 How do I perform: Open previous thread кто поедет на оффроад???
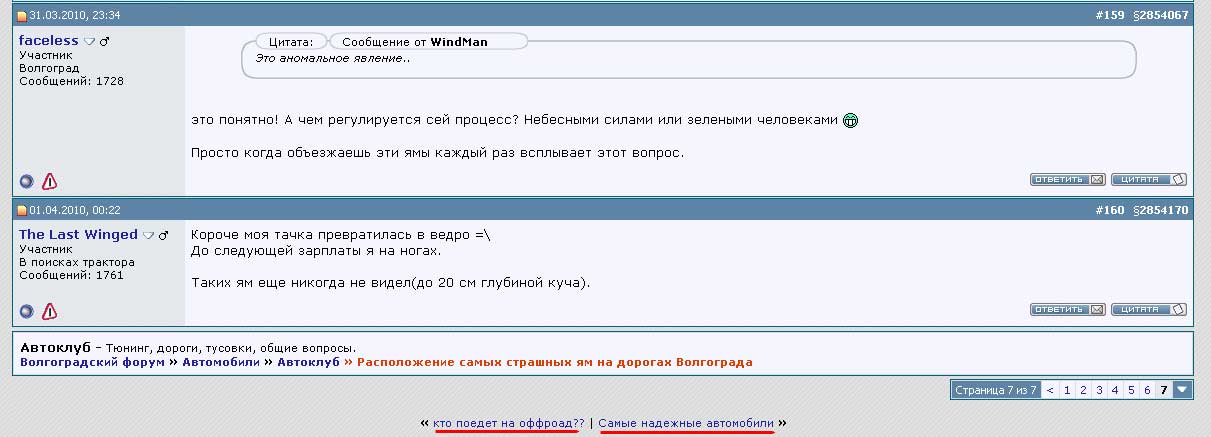509,423
